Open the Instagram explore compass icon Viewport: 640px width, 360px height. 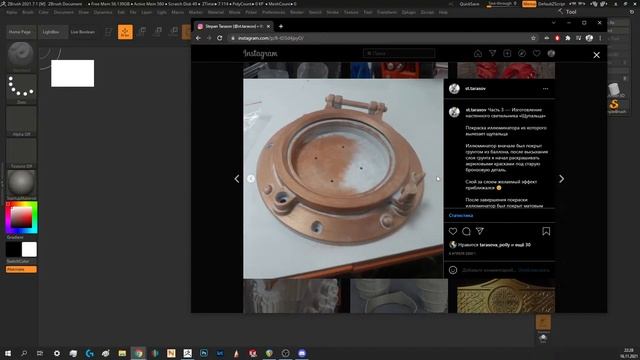pyautogui.click(x=522, y=53)
